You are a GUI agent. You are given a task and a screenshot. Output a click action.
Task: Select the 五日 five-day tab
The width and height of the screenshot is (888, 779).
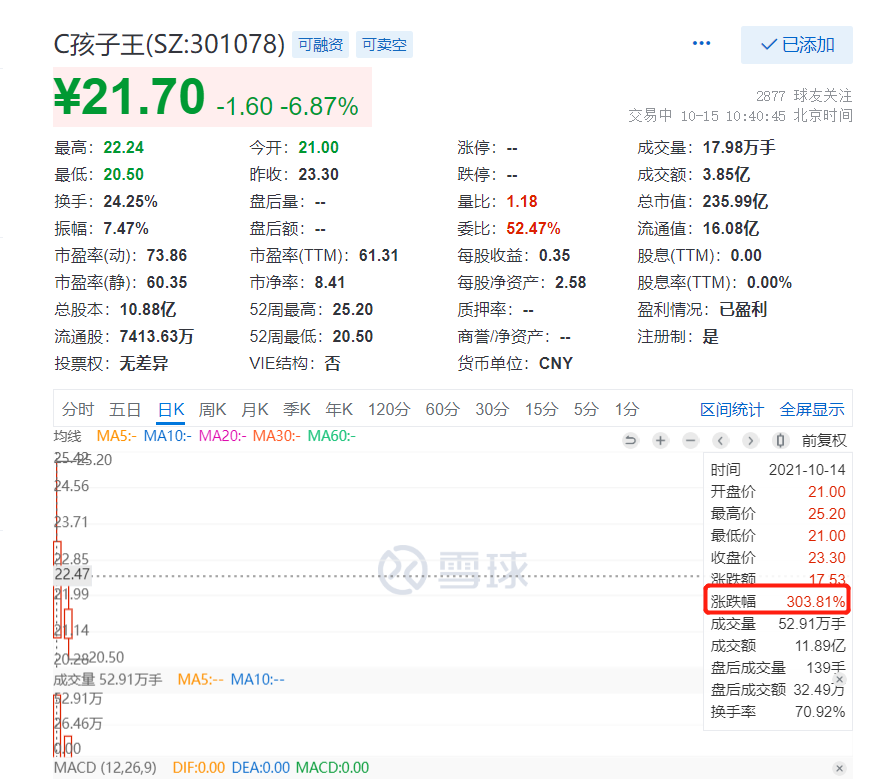[125, 409]
